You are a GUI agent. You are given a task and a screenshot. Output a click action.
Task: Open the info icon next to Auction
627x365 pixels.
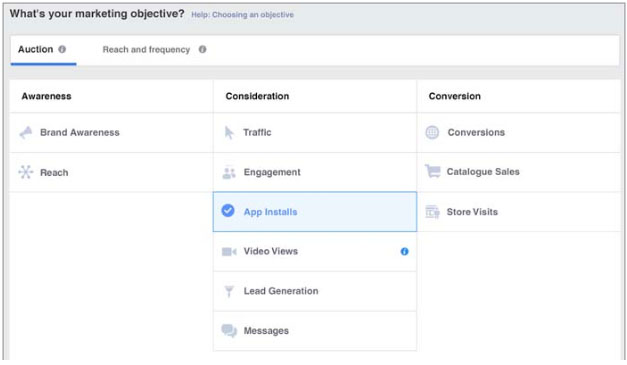(x=62, y=49)
